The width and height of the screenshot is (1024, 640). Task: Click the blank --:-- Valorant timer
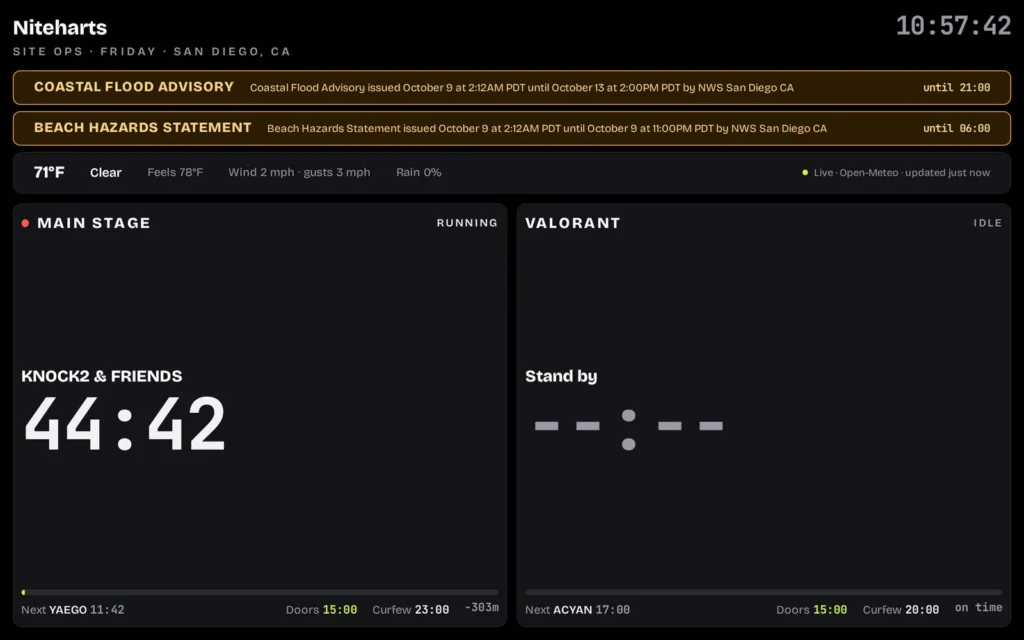tap(628, 429)
